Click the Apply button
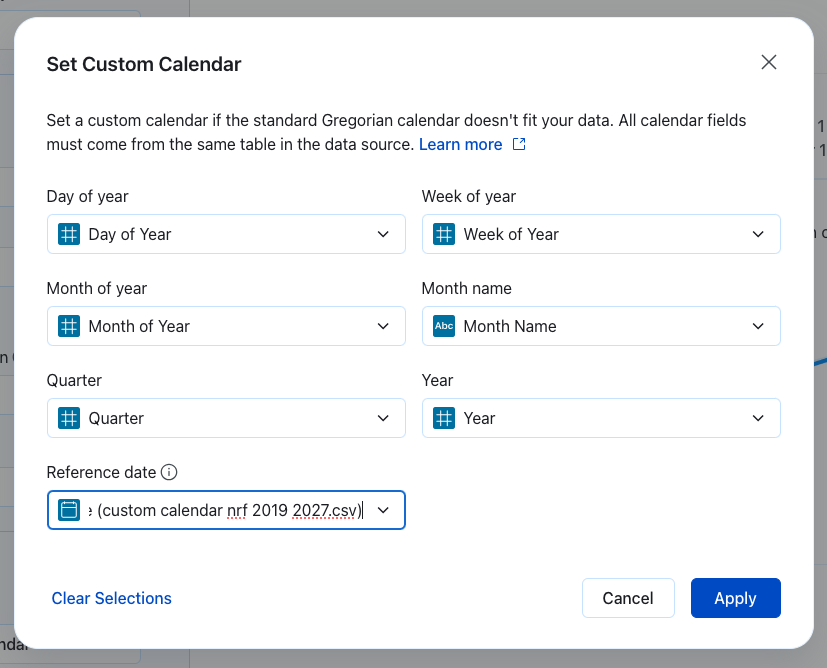Image resolution: width=827 pixels, height=668 pixels. [x=735, y=598]
